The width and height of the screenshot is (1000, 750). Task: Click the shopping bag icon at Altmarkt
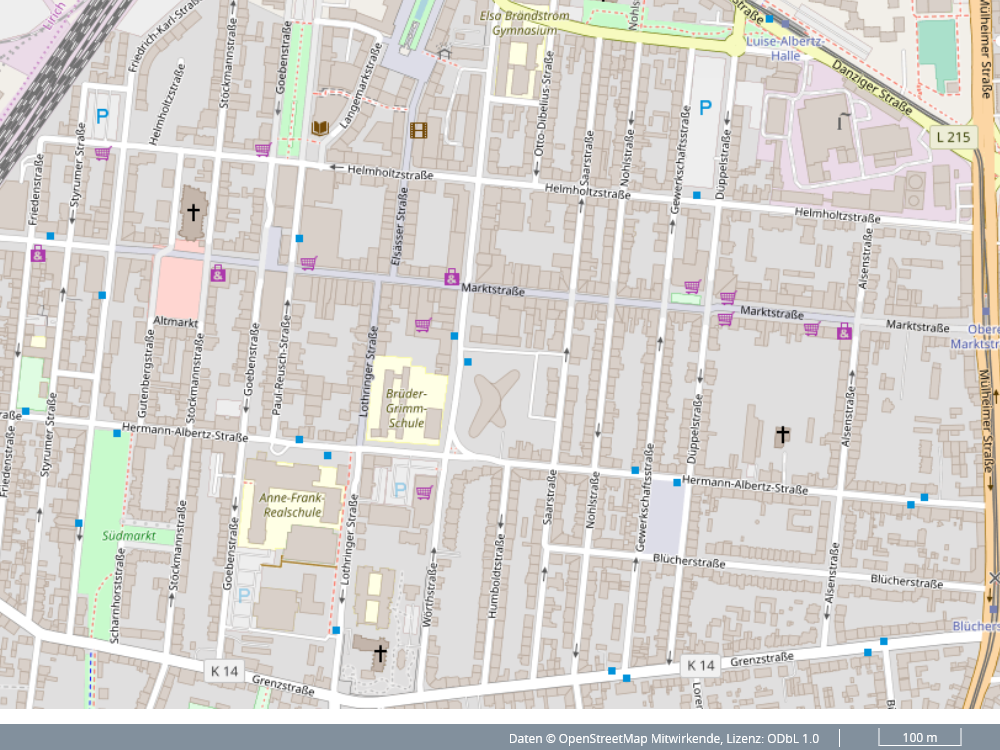pos(217,272)
